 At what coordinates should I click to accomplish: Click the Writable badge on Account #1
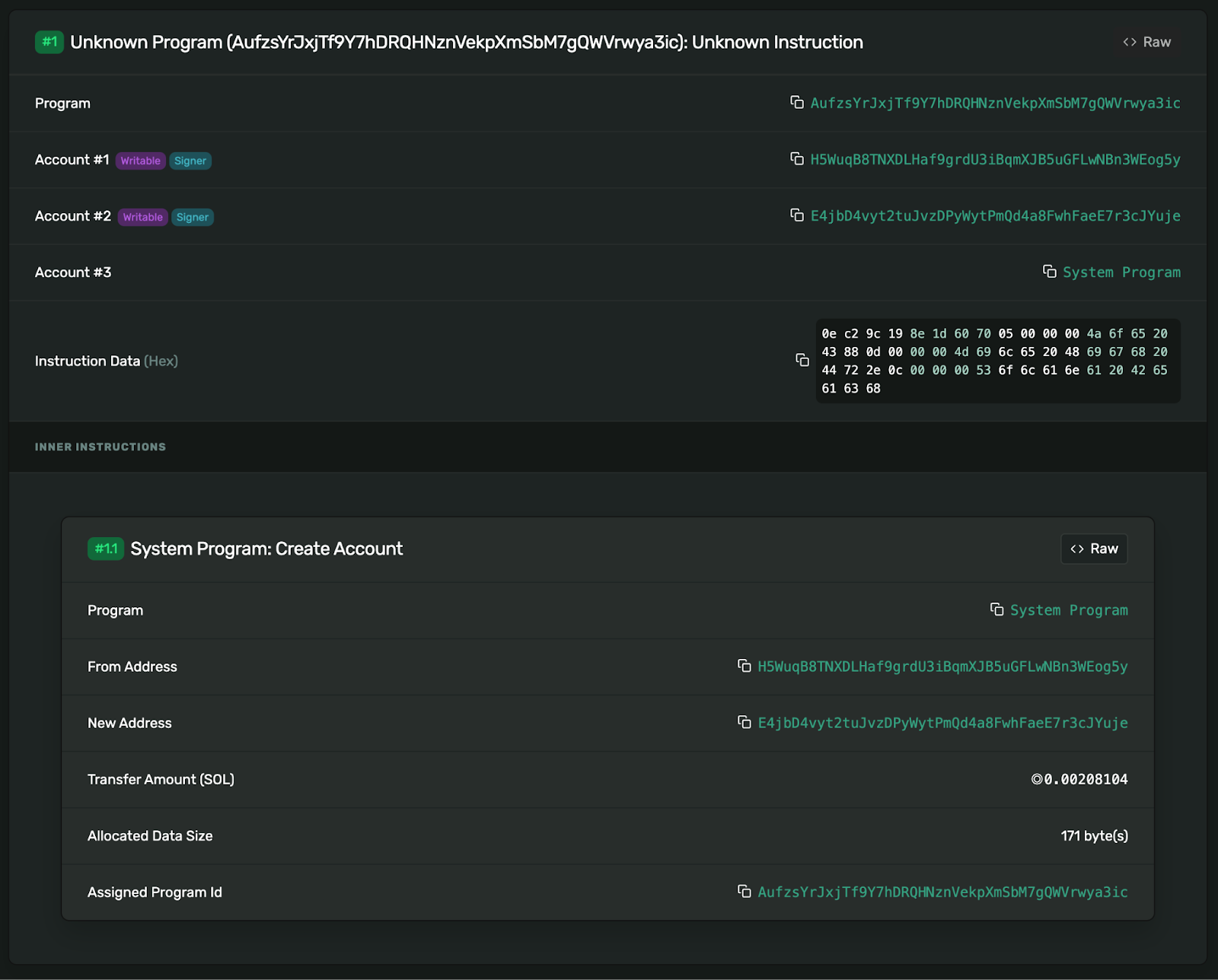click(x=141, y=161)
